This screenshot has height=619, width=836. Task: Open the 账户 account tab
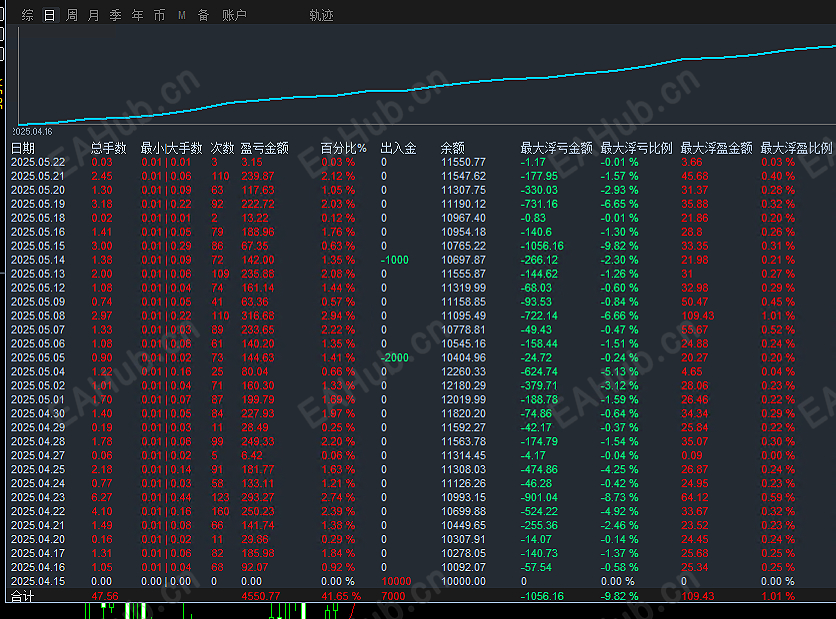pos(234,15)
